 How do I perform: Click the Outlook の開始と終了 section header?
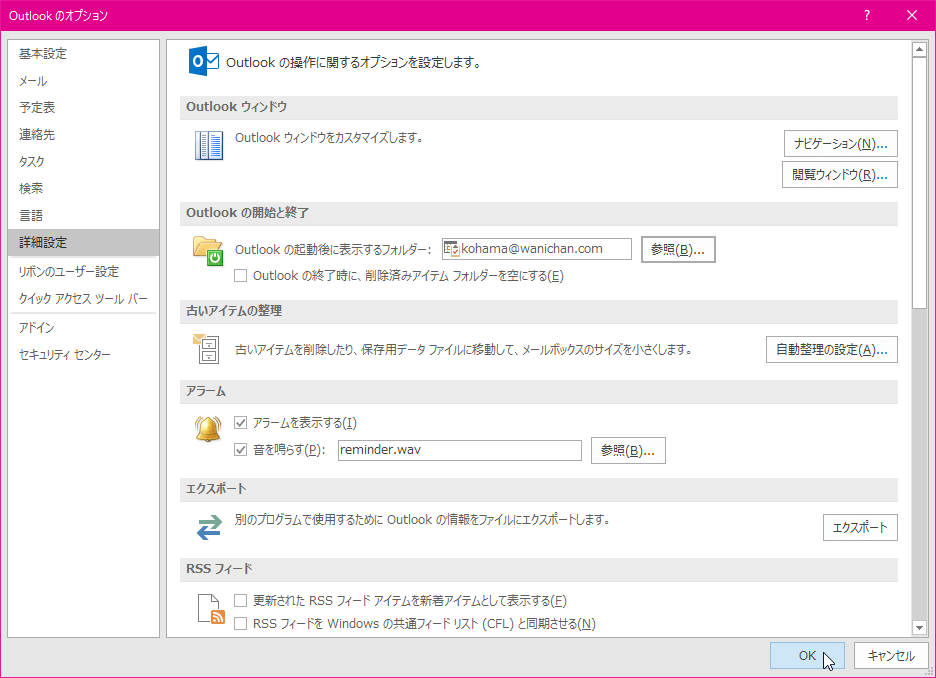tap(539, 213)
